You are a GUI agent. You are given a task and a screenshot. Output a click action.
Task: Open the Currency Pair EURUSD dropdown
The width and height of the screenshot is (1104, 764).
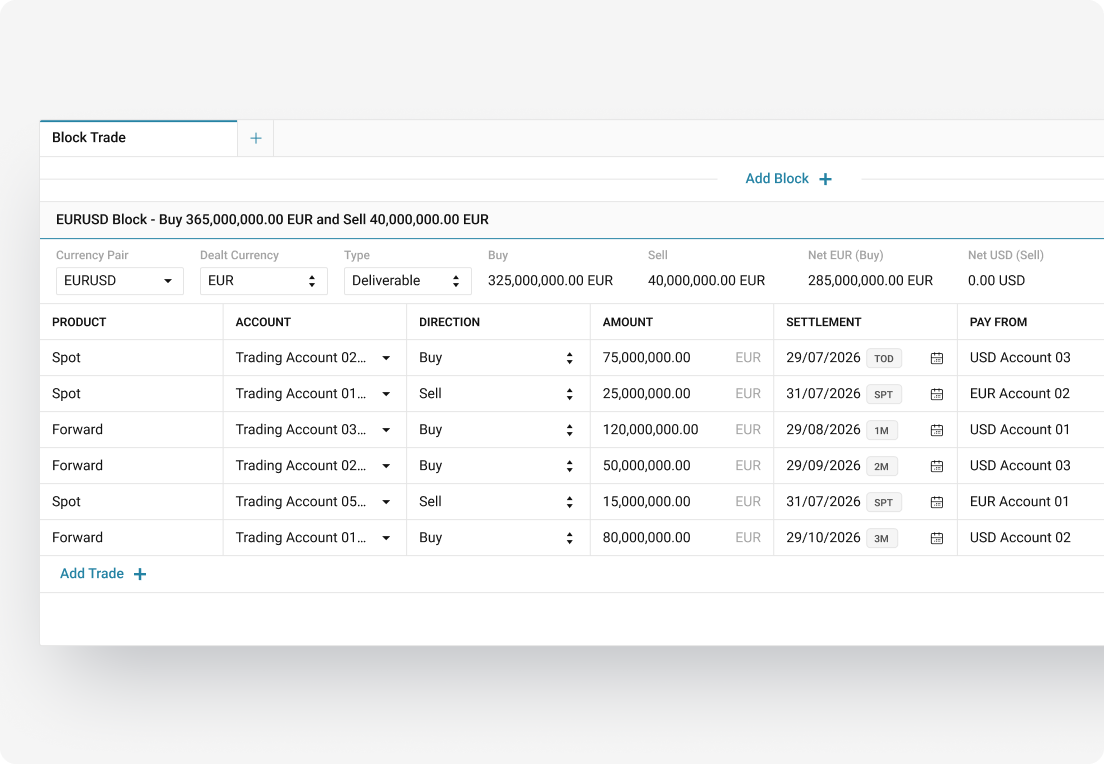pos(120,280)
